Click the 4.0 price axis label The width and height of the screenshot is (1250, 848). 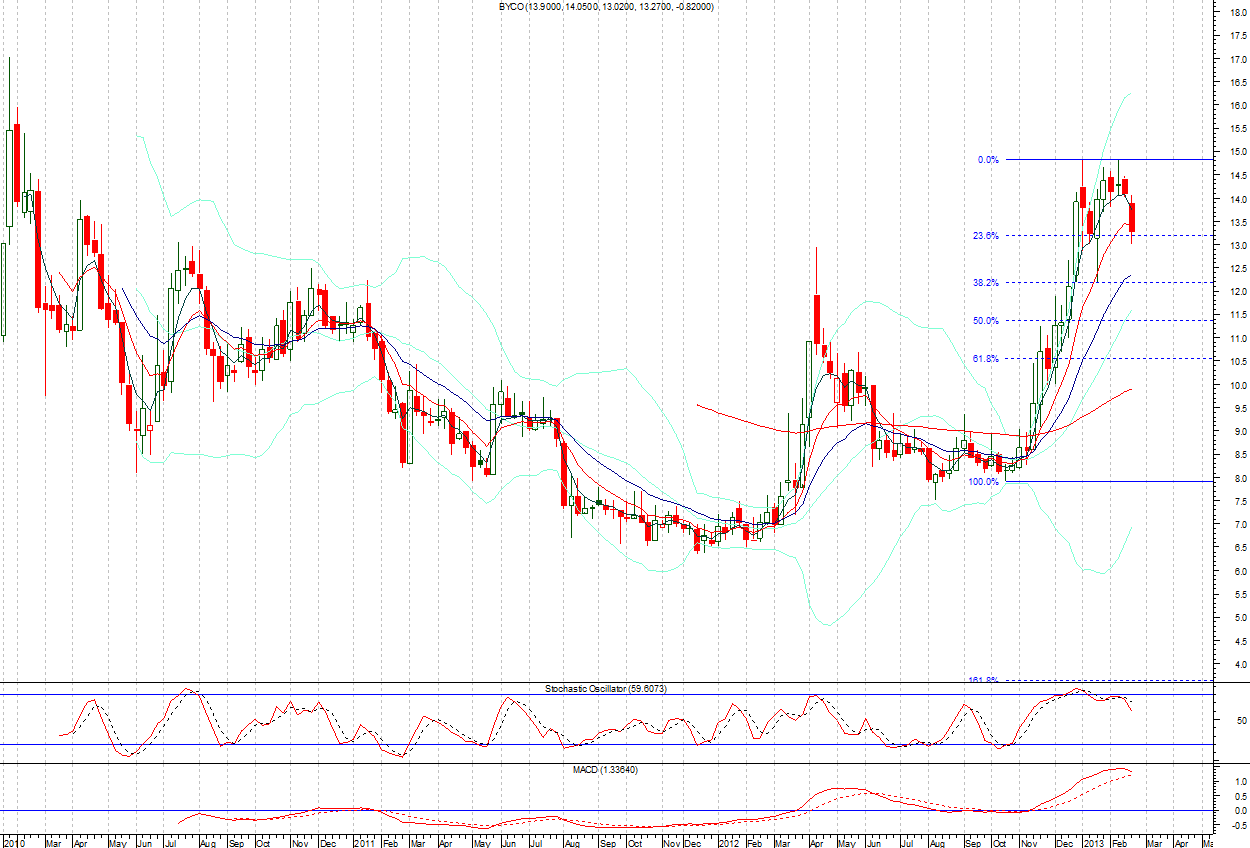pyautogui.click(x=1236, y=664)
